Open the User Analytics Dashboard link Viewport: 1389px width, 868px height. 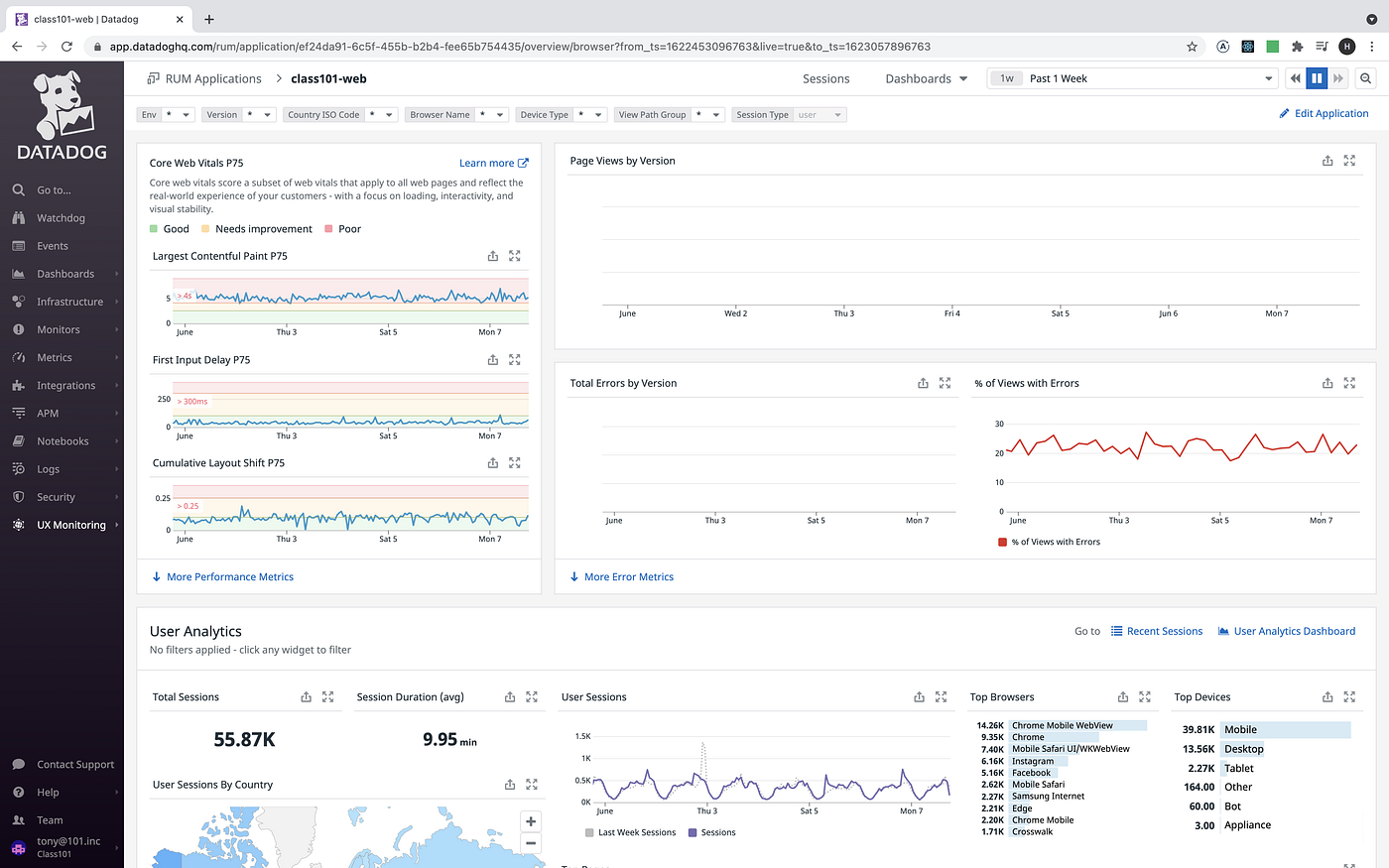pos(1287,631)
